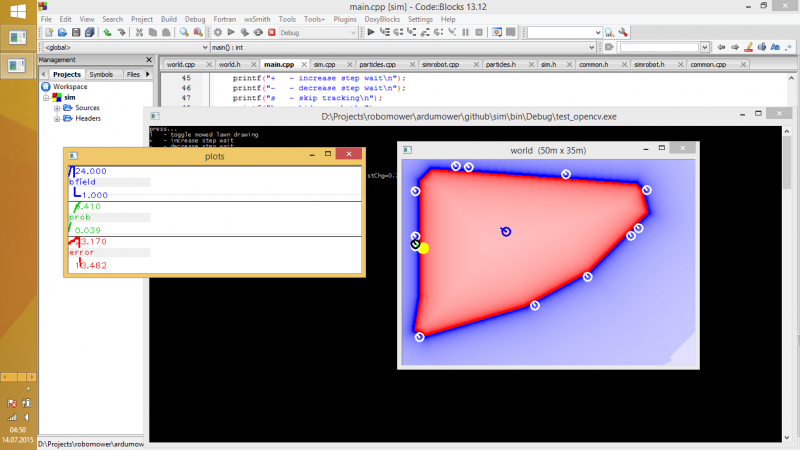The image size is (800, 450).
Task: Select the Files tab in Management
Action: [x=133, y=74]
